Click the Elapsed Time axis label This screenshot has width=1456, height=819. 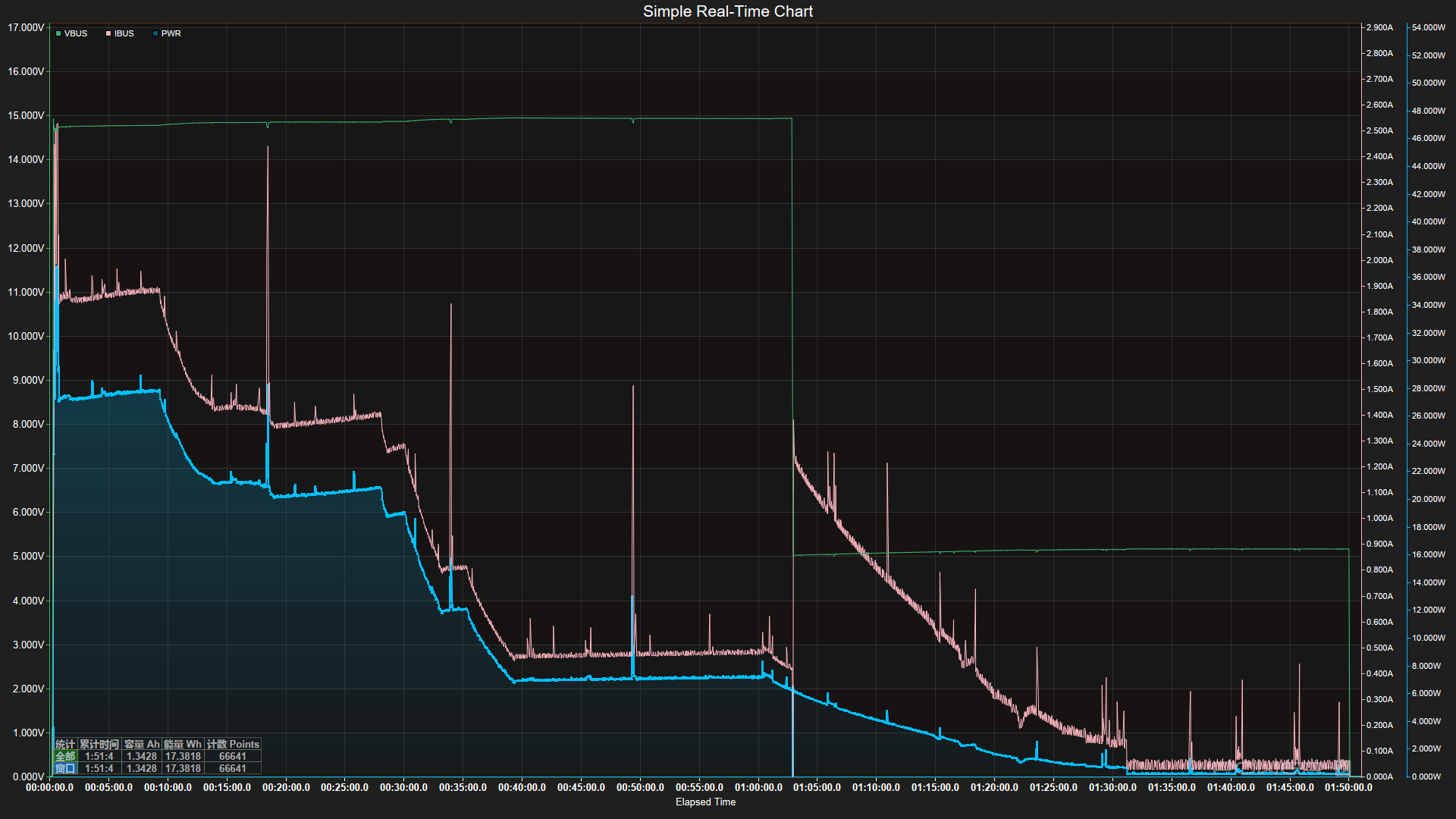(x=705, y=802)
